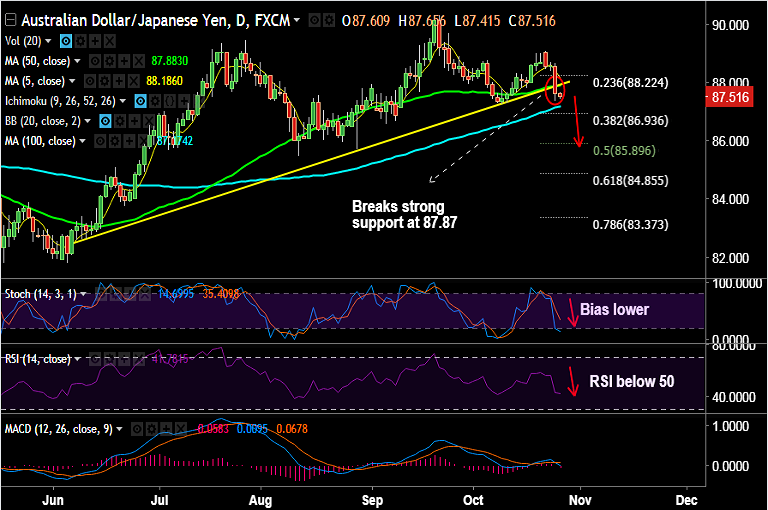Hide BB (20, close, 2) using its eye icon
Image resolution: width=768 pixels, height=510 pixels.
coord(105,121)
